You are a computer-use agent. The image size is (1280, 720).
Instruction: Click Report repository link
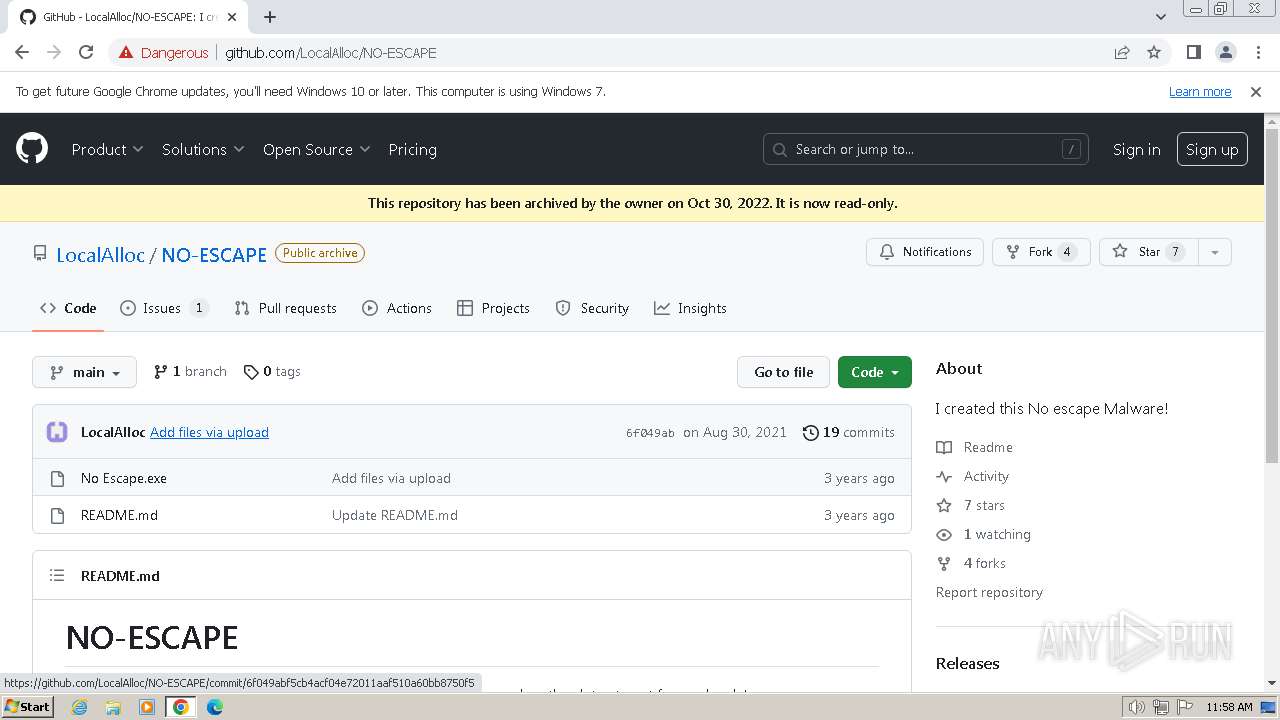(x=989, y=592)
